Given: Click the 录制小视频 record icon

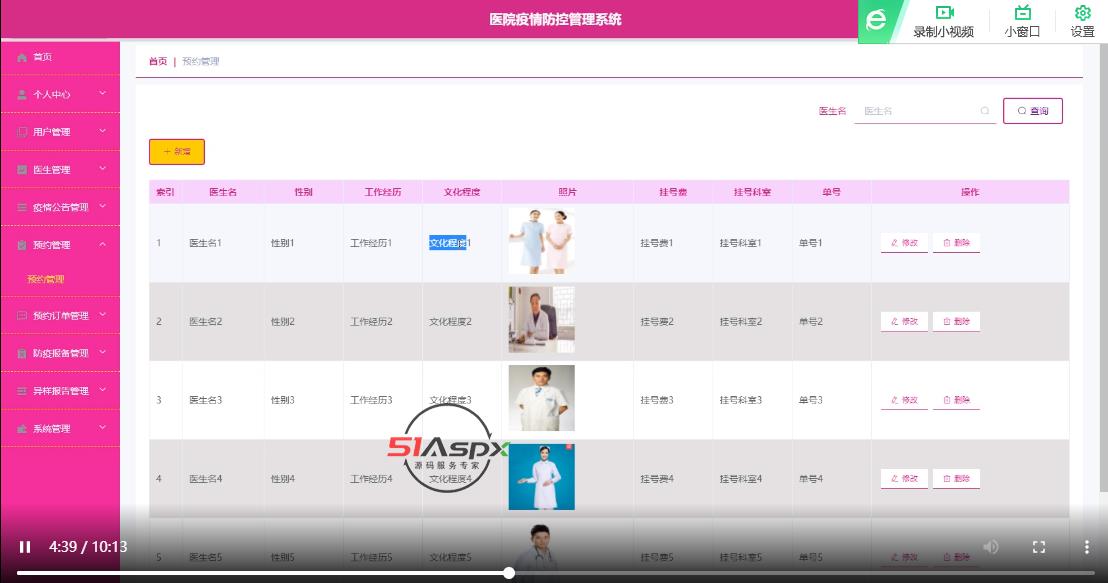Looking at the screenshot, I should click(944, 13).
